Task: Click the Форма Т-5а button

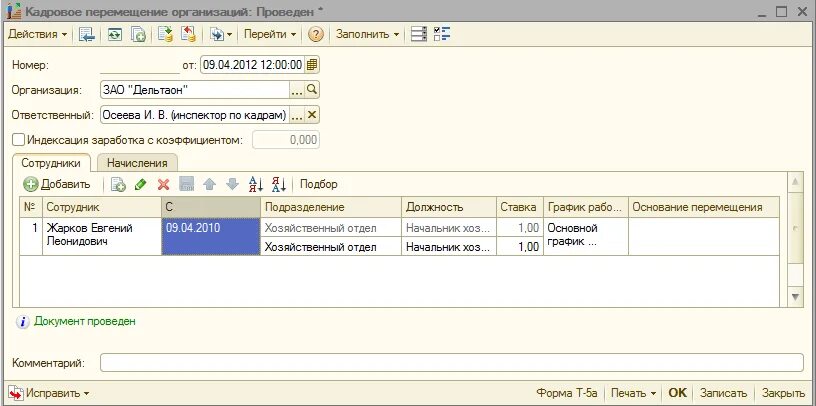Action: click(x=567, y=393)
